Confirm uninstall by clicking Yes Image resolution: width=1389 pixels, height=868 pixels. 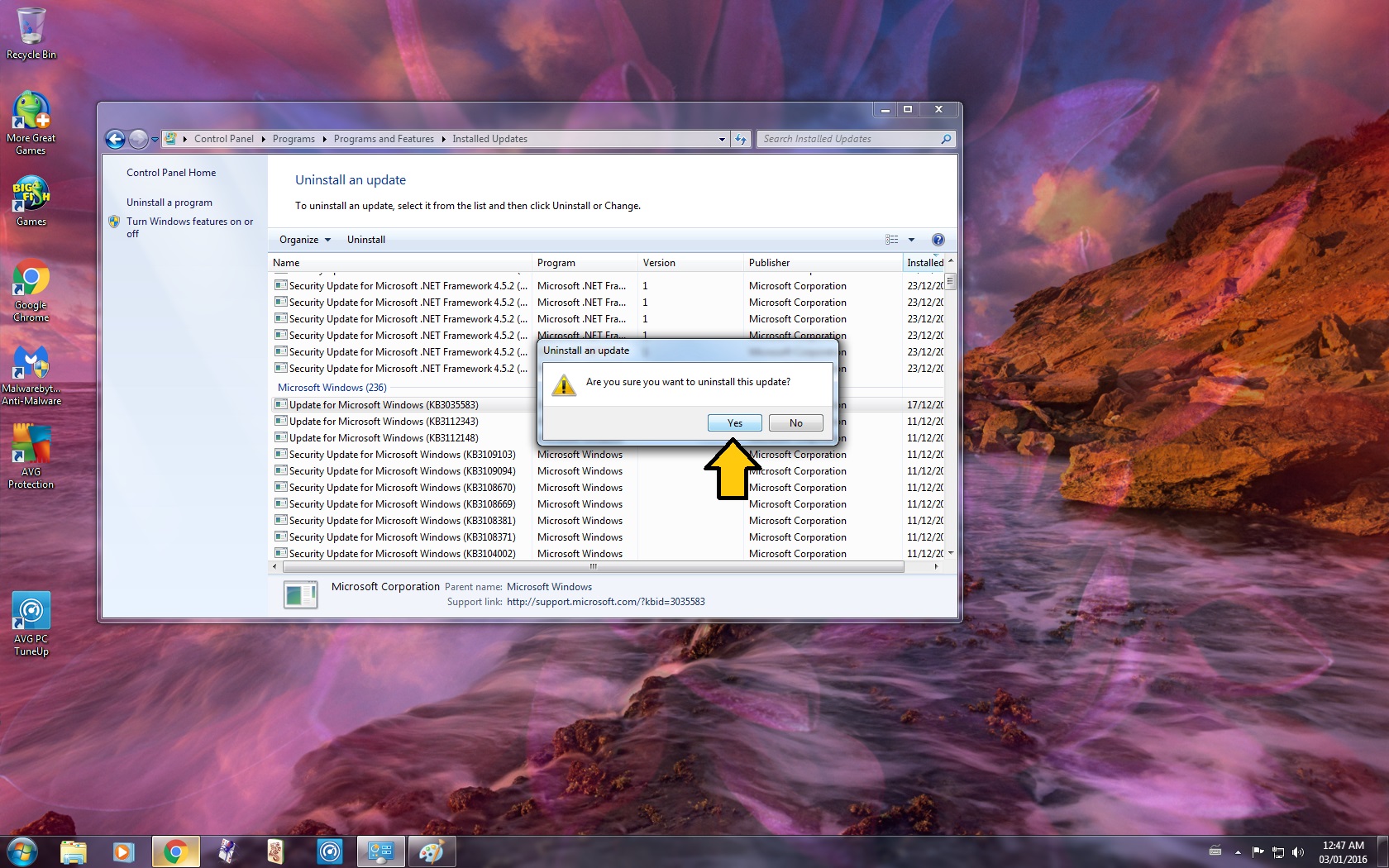(x=734, y=422)
